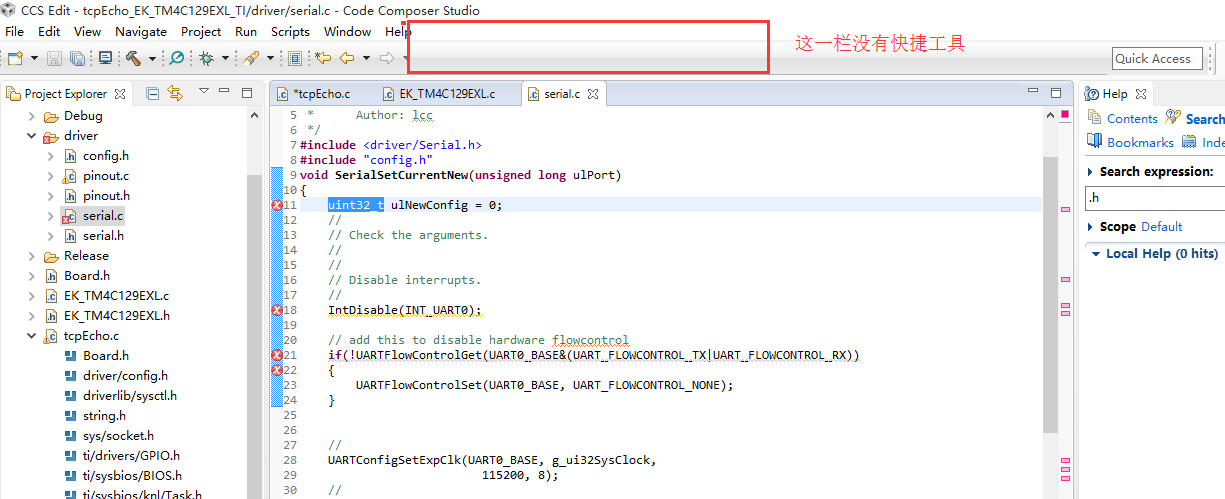
Task: Expand serial.h tree node
Action: [51, 236]
